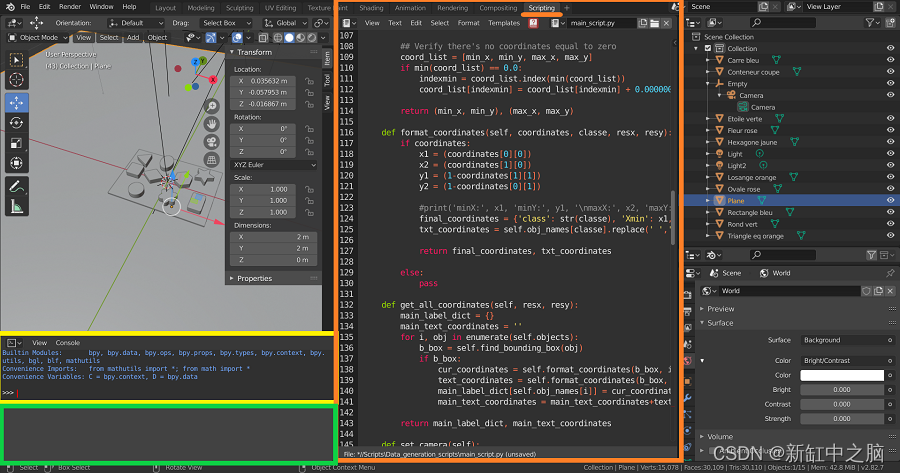Switch to Rendered shading mode

(x=312, y=37)
